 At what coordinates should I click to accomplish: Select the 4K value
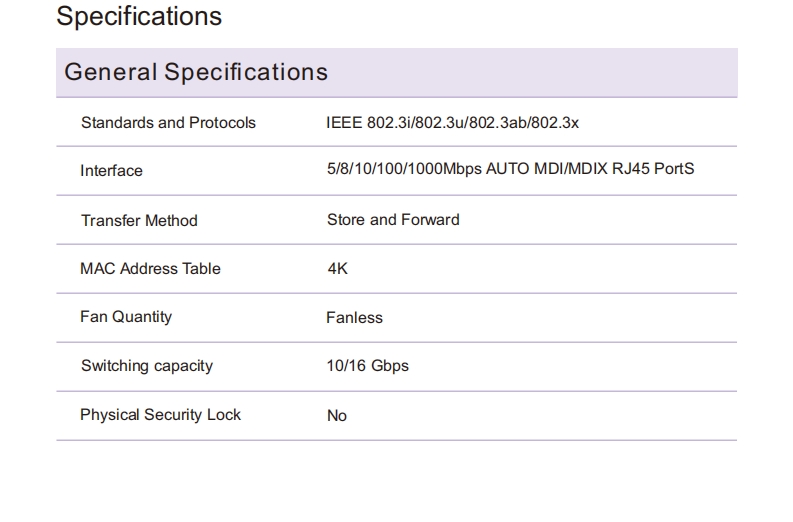tap(337, 269)
